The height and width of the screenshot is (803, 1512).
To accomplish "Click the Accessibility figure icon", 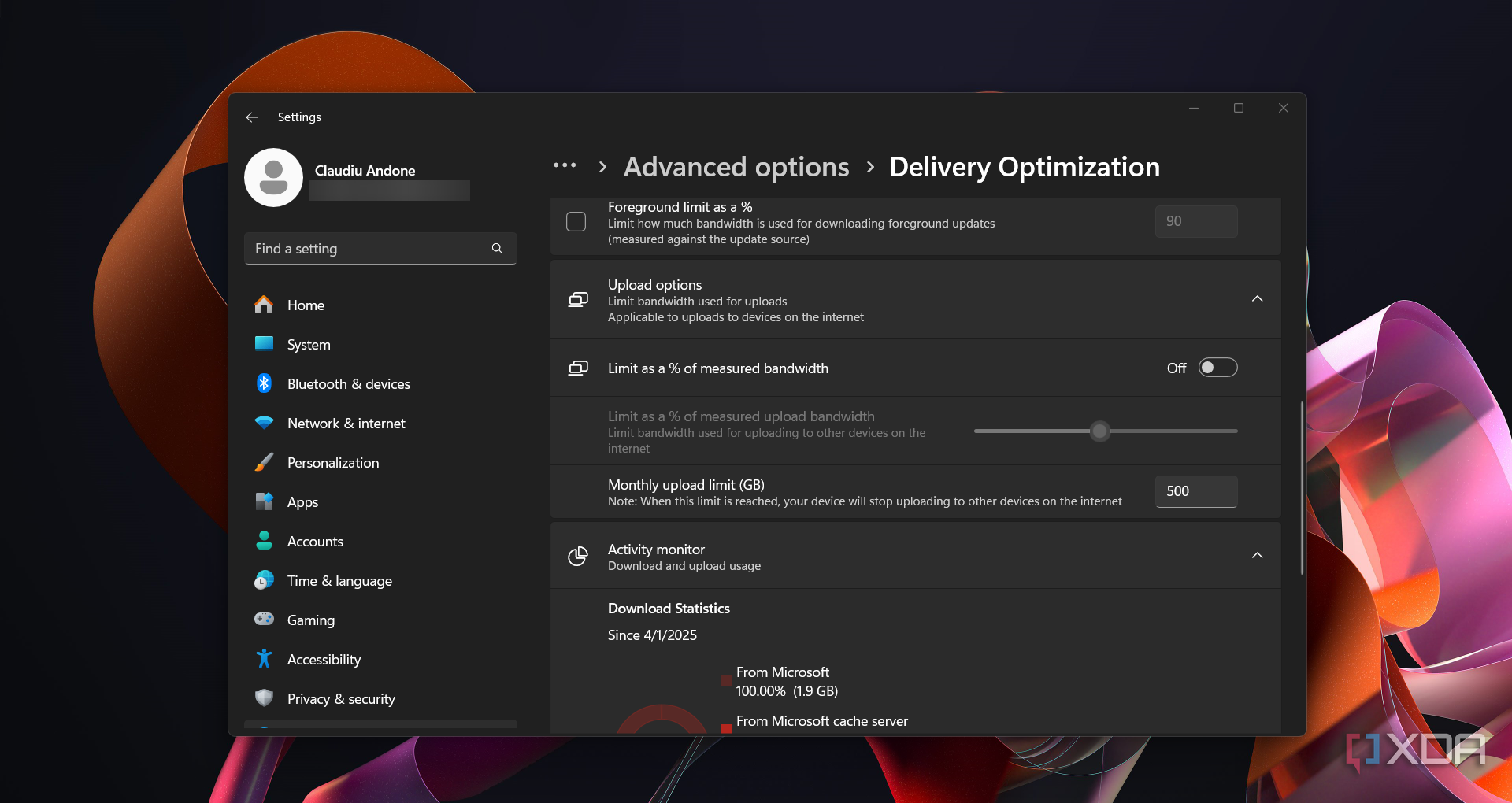I will 264,659.
